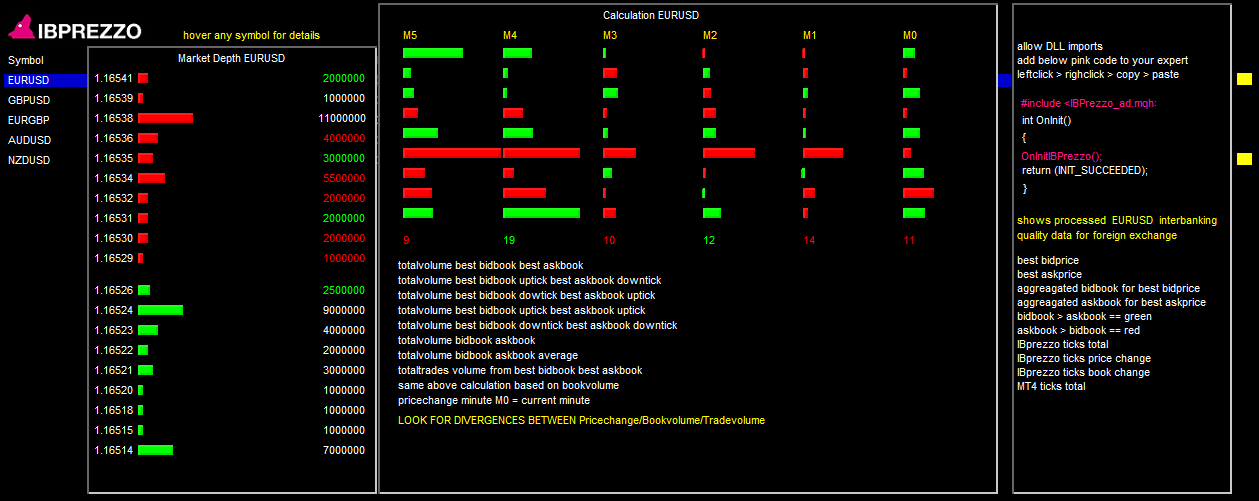Click the Market Depth EURUSD title
Image resolution: width=1259 pixels, height=501 pixels.
tap(231, 58)
